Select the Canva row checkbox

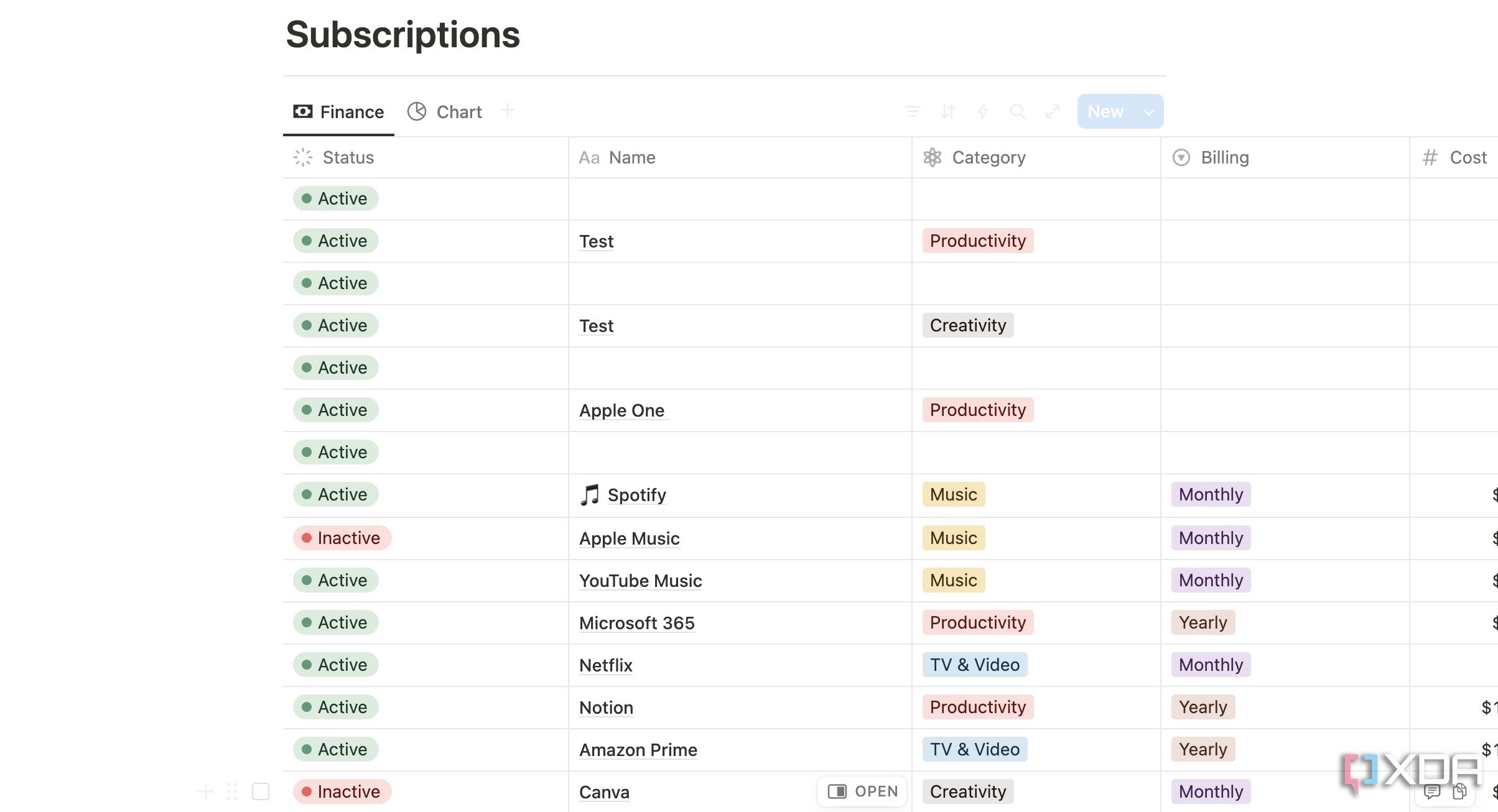[x=261, y=791]
